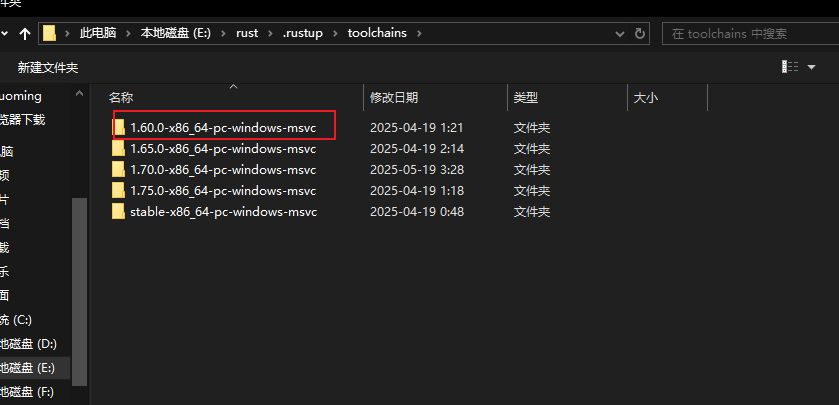Click the folder icon of the 1.75.0 toolchain
Screen dimensions: 839x405
click(x=118, y=190)
